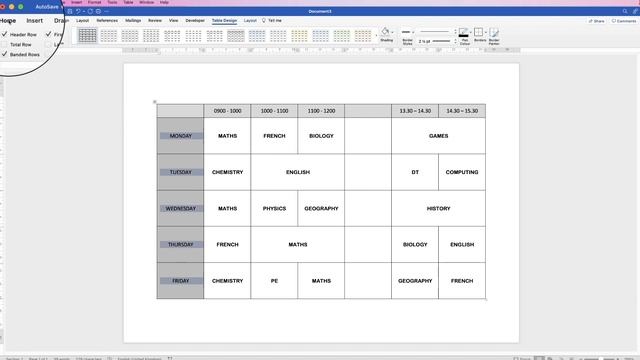
Task: Open the Shading dropdown arrow
Action: click(x=392, y=32)
